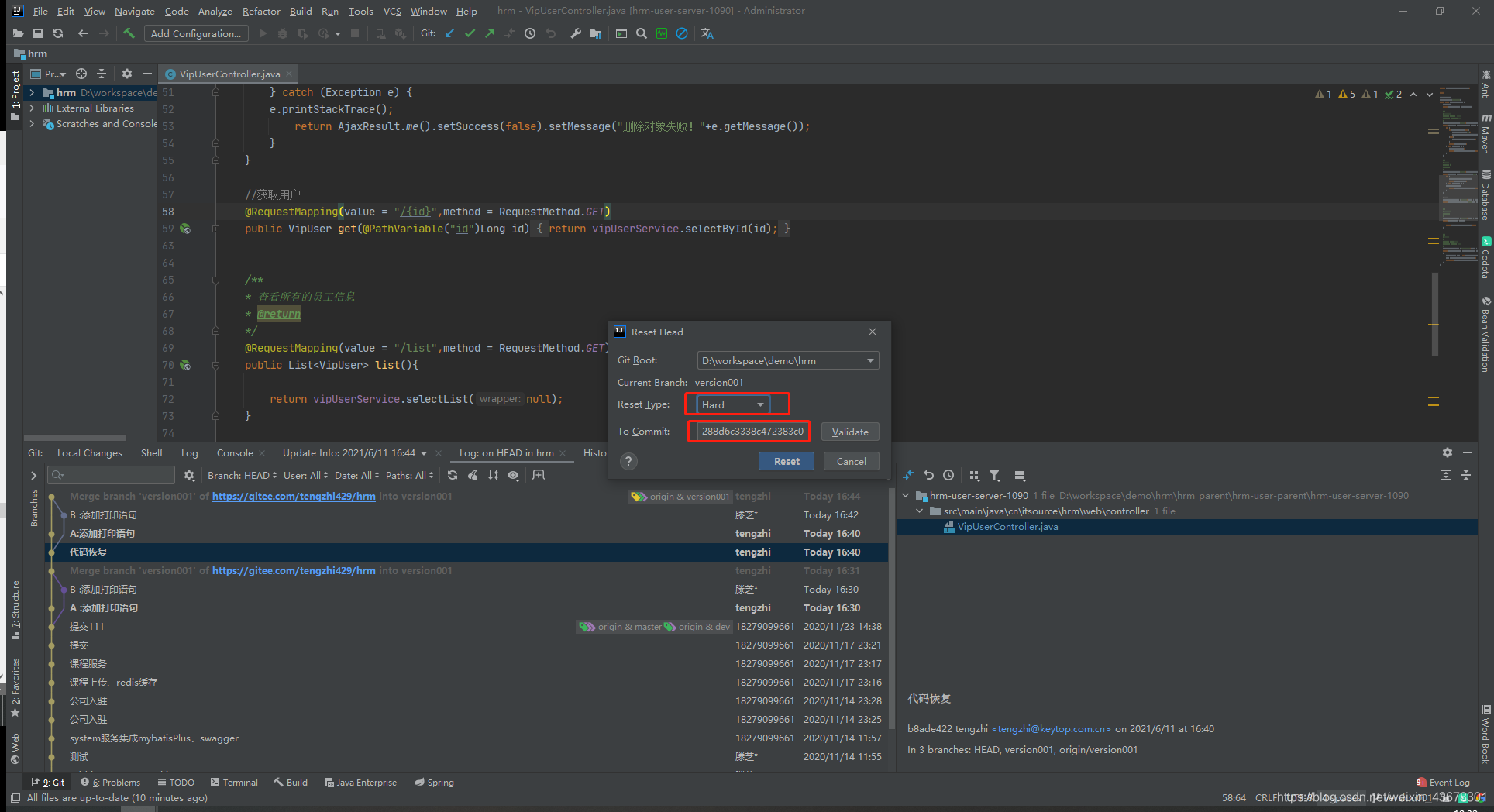This screenshot has width=1494, height=812.
Task: Toggle filter funnel icon in changes pane
Action: 995,475
